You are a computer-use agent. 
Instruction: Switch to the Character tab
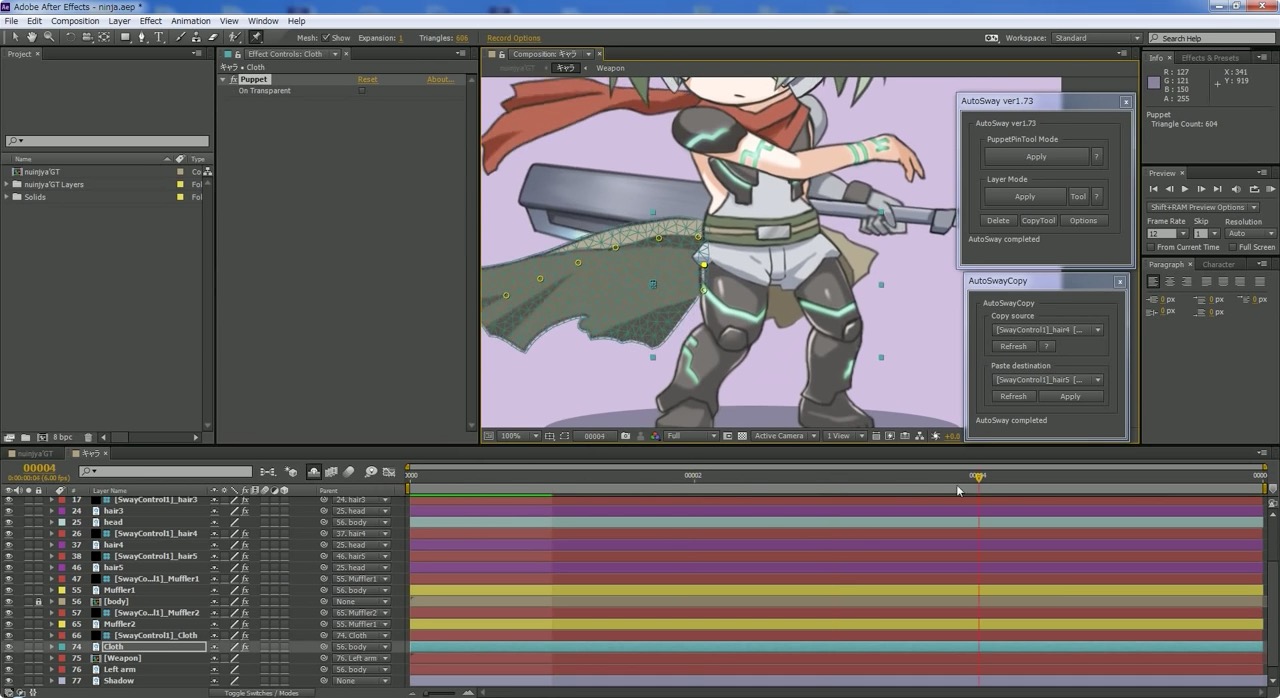tap(1218, 265)
